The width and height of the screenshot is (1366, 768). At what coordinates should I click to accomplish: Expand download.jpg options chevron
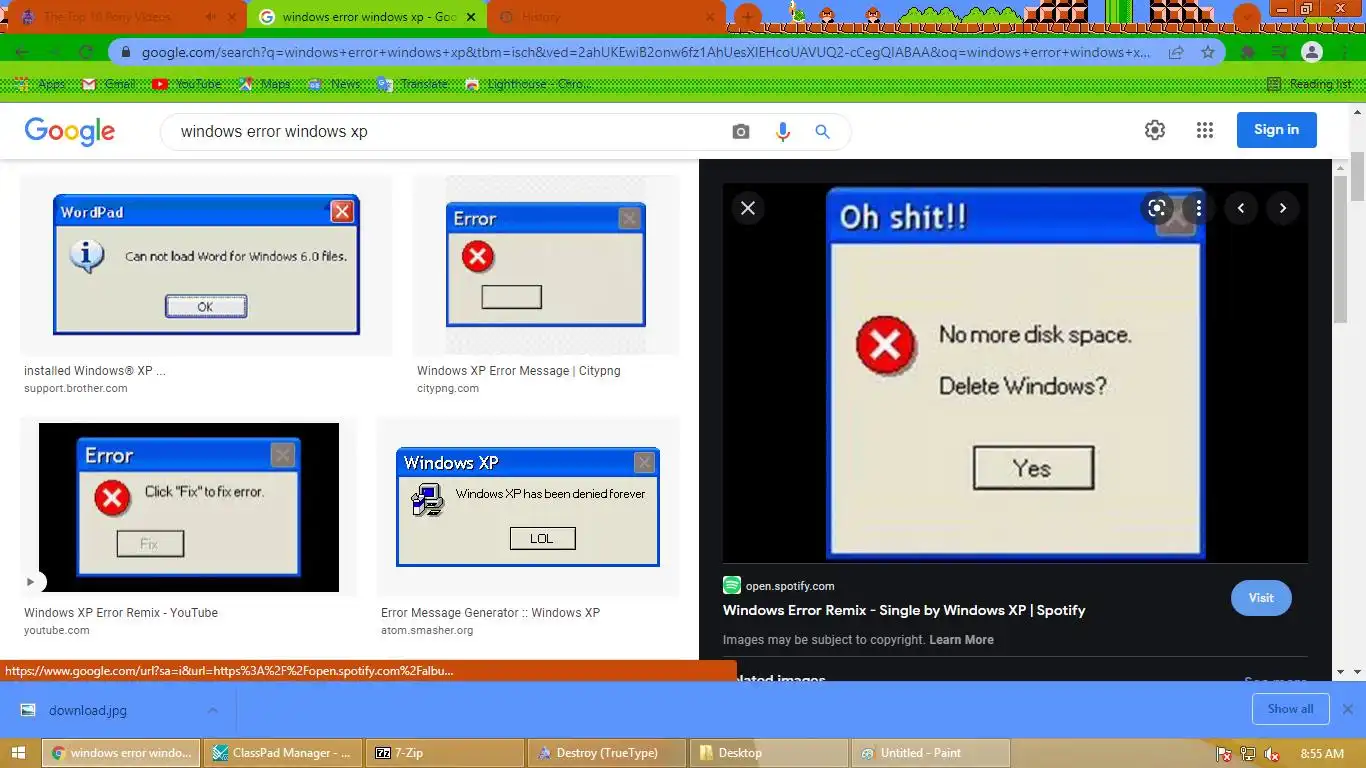tap(213, 710)
